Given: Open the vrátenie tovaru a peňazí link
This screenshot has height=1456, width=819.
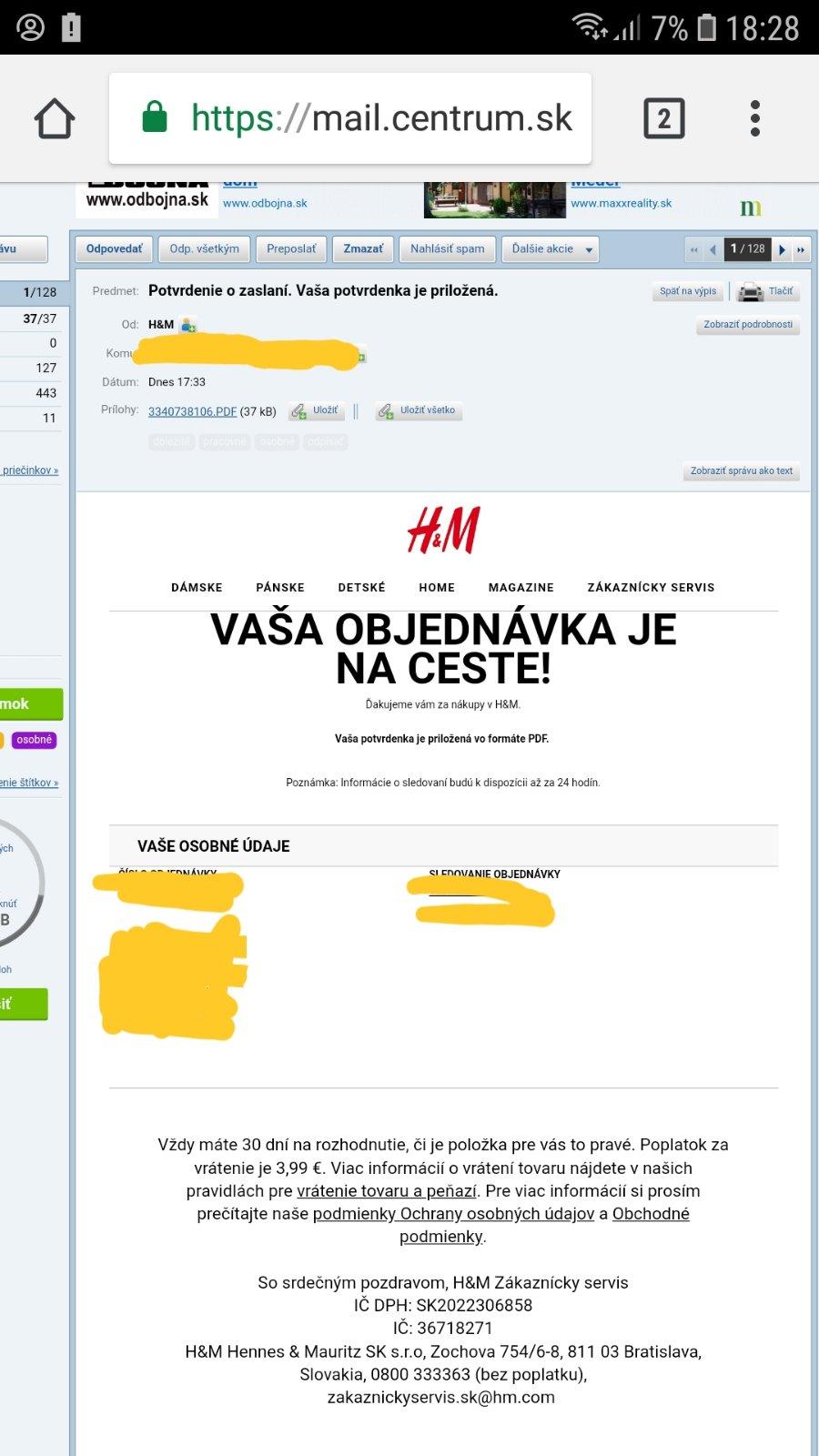Looking at the screenshot, I should point(387,1191).
